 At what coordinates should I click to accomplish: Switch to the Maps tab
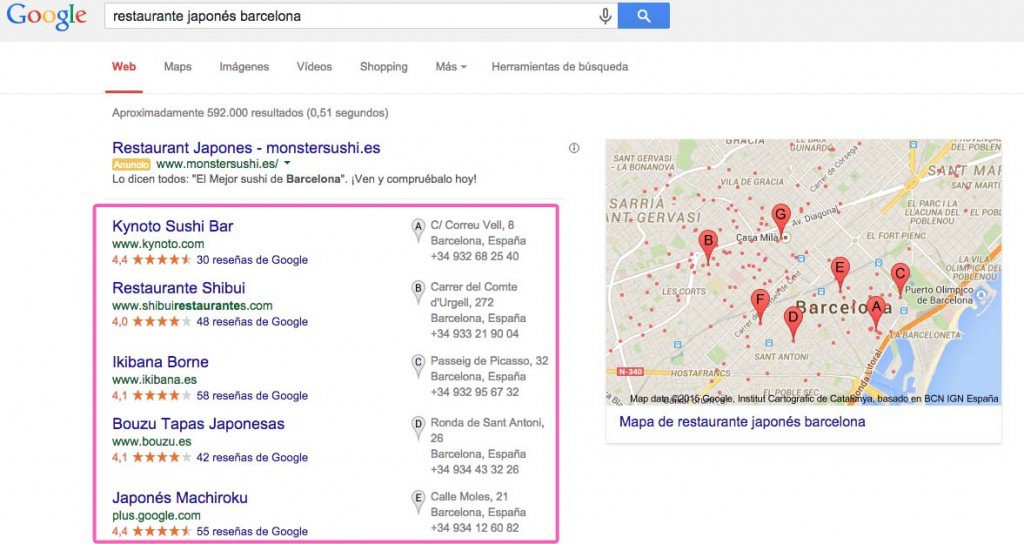tap(178, 67)
